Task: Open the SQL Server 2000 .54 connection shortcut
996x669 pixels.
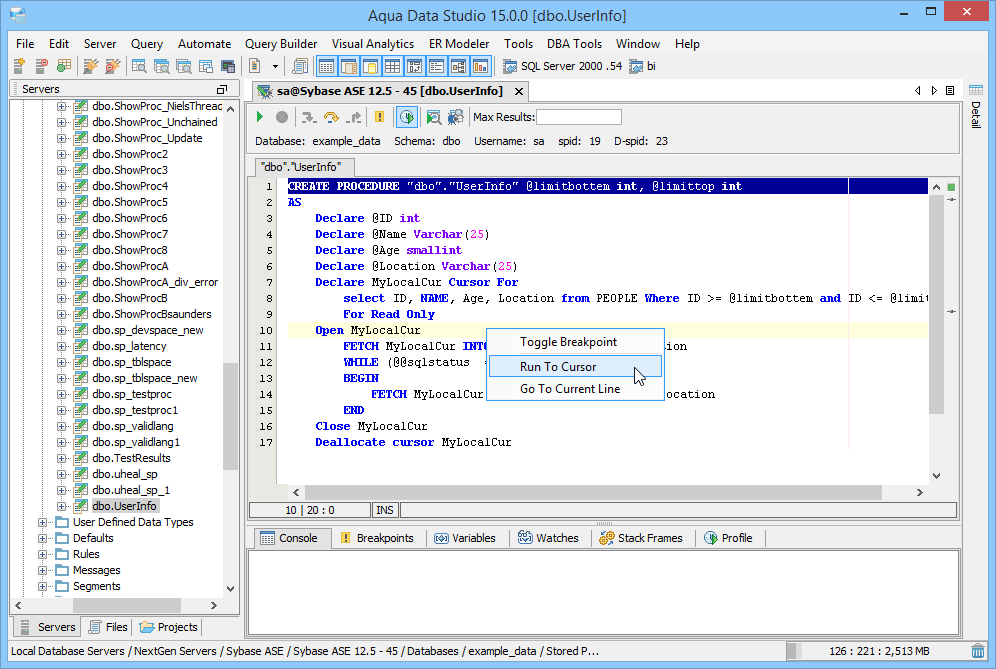Action: (x=563, y=66)
